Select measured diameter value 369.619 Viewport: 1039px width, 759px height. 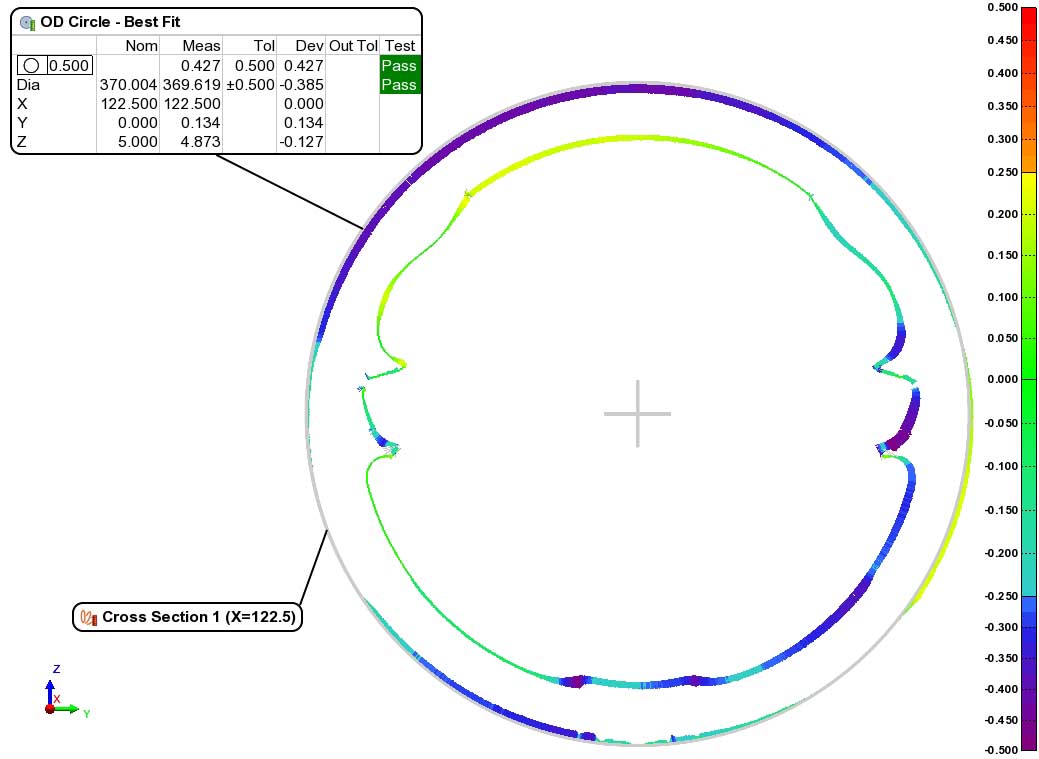coord(191,85)
